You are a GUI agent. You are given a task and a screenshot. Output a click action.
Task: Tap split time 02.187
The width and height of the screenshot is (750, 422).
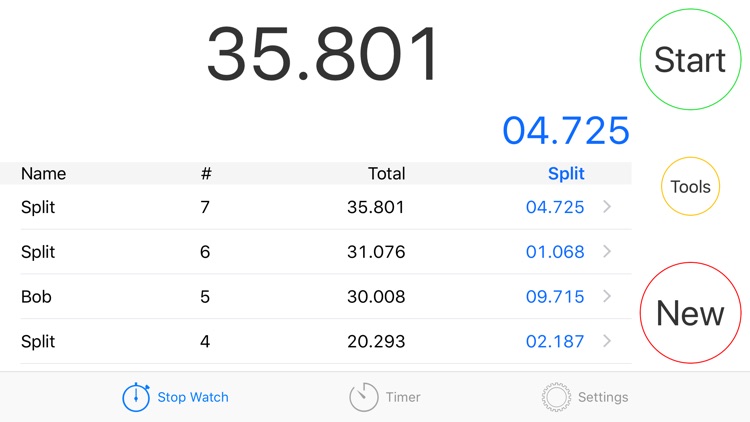555,341
